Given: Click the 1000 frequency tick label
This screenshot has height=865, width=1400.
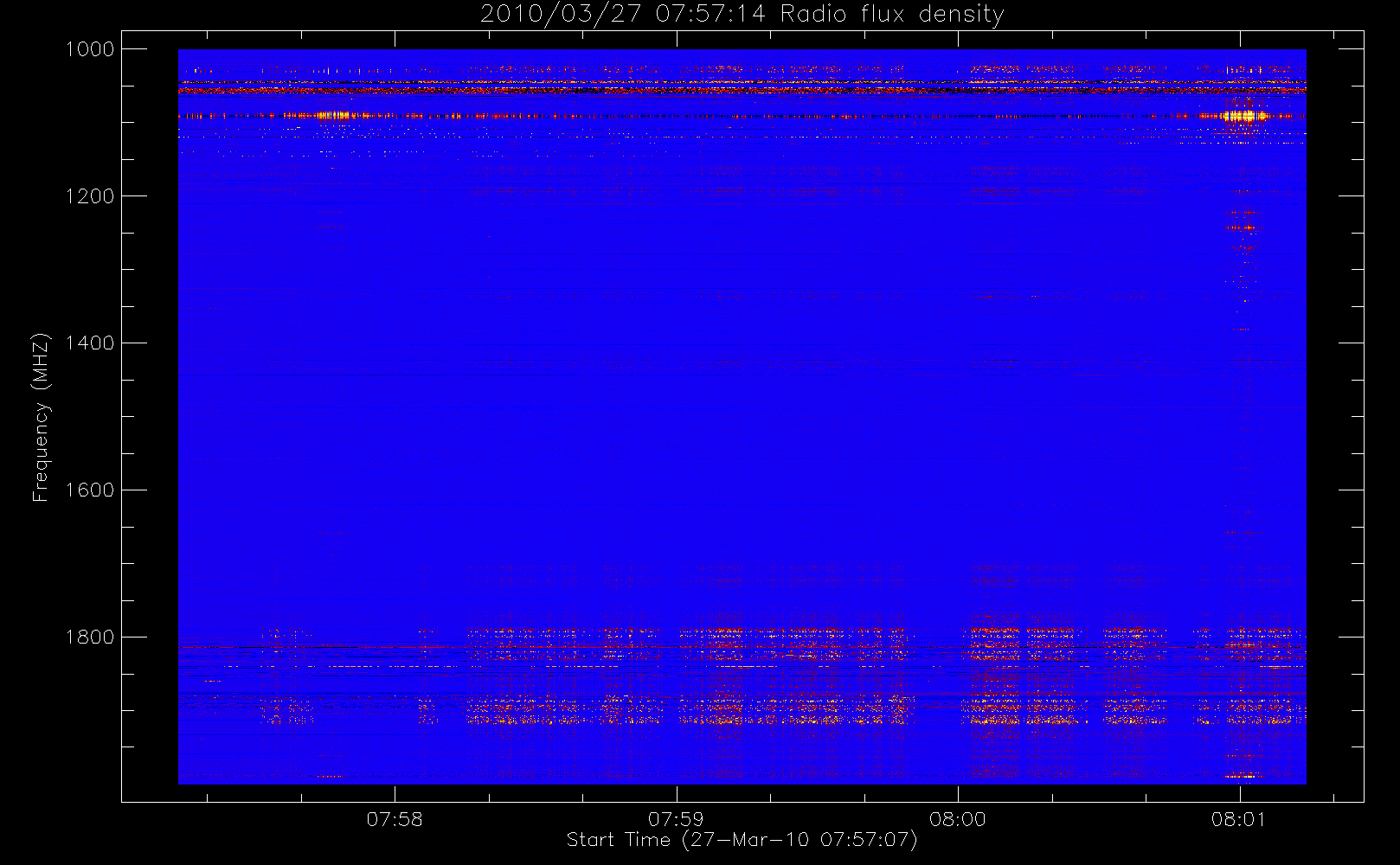Looking at the screenshot, I should (x=90, y=49).
